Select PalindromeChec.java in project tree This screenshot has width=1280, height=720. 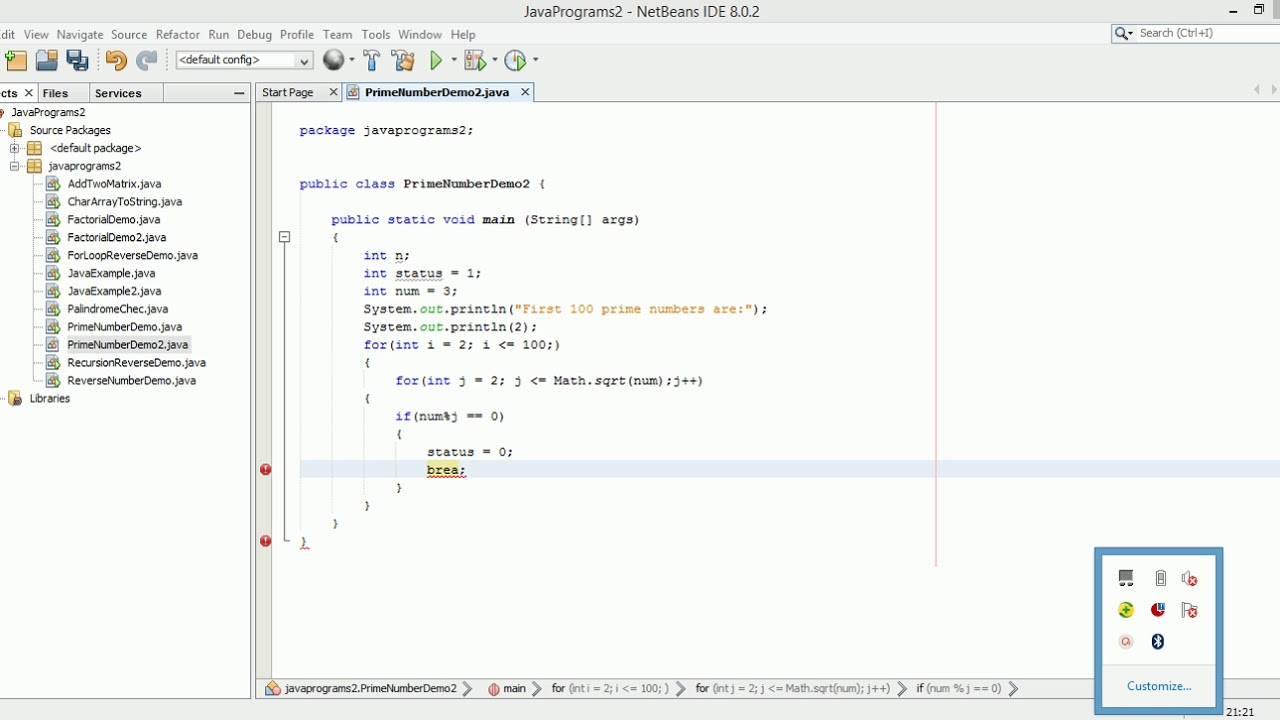(117, 309)
